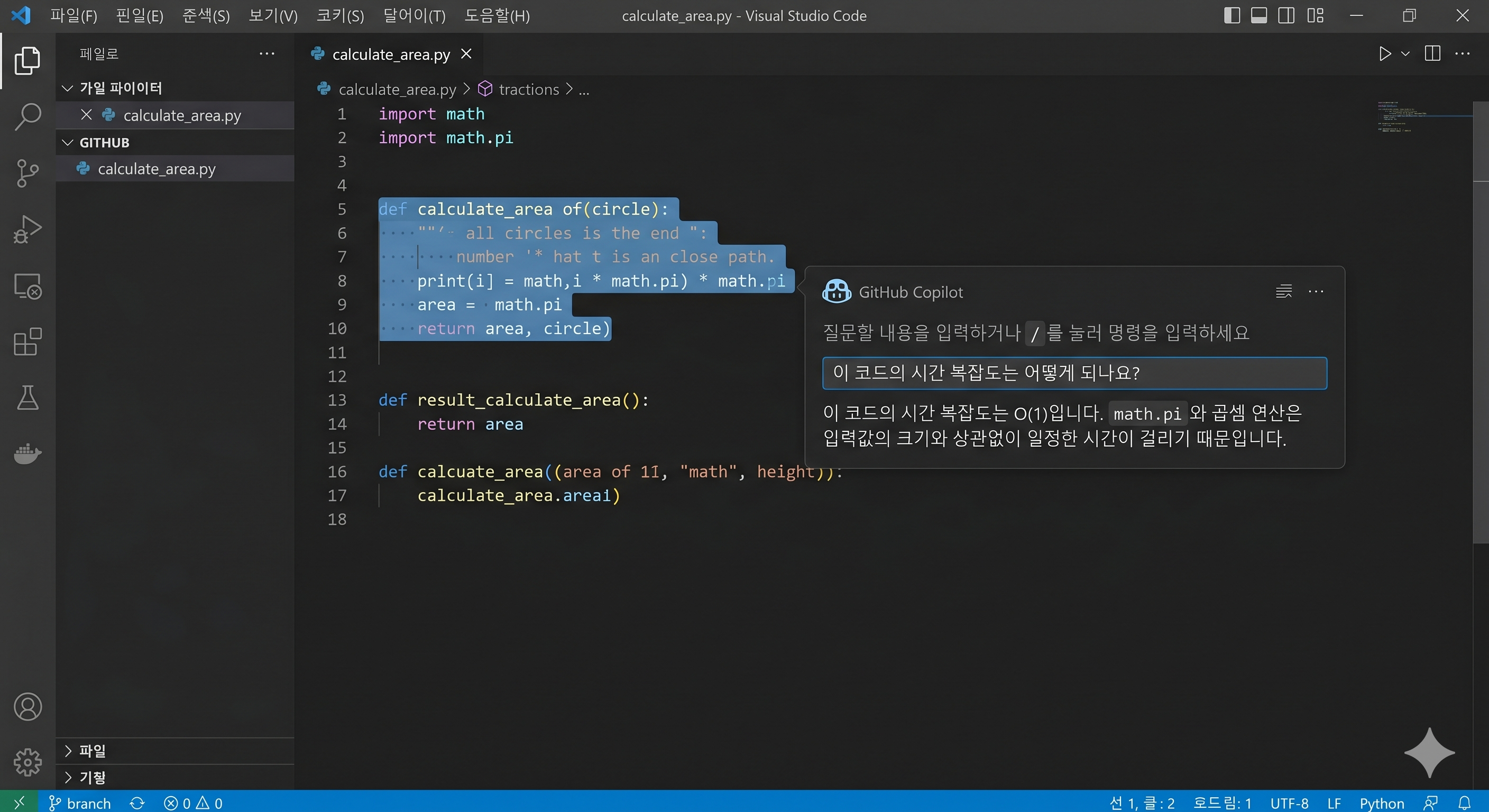Open the Extensions view
This screenshot has height=812, width=1489.
(x=27, y=342)
